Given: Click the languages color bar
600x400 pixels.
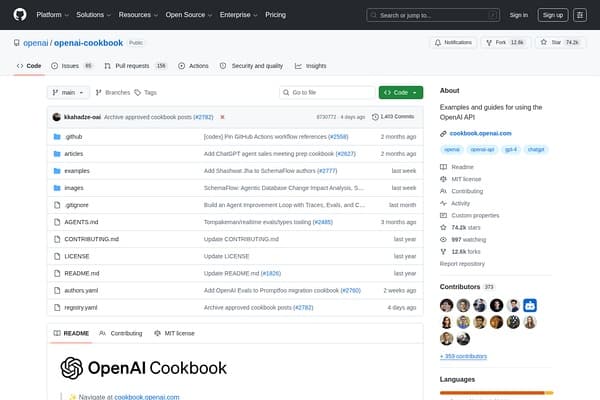Looking at the screenshot, I should pos(496,393).
